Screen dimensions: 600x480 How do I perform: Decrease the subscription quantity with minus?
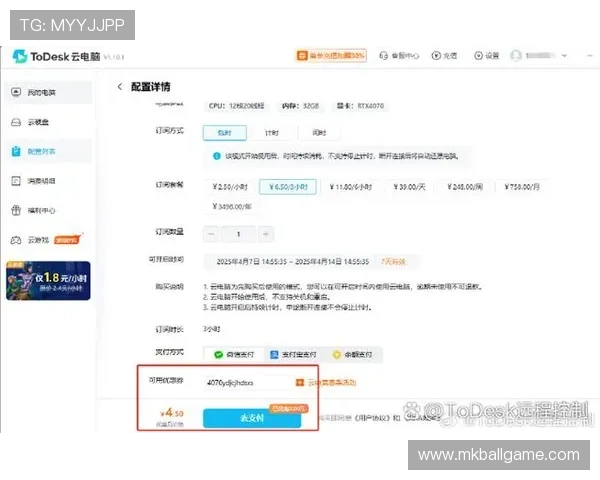[211, 234]
